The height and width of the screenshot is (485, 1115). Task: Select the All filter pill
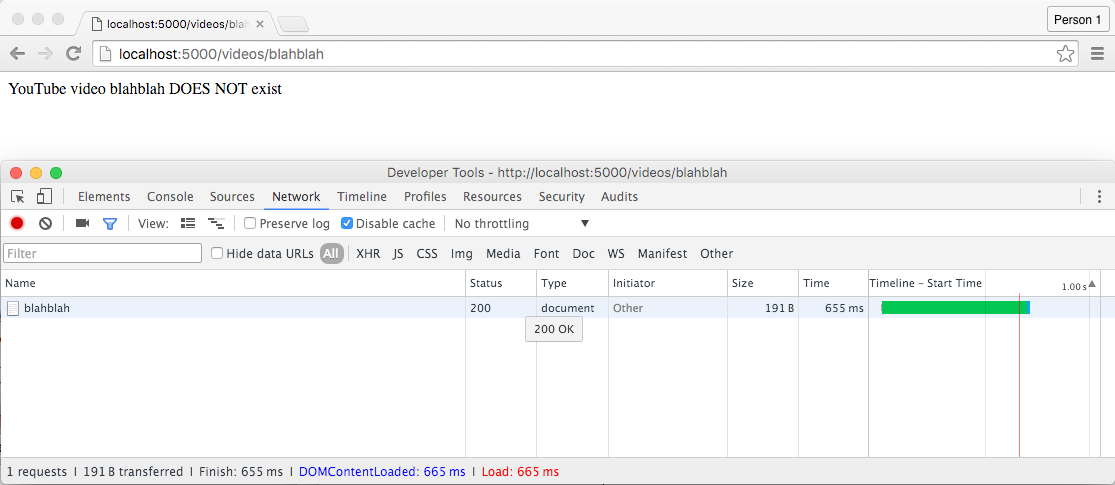click(331, 253)
